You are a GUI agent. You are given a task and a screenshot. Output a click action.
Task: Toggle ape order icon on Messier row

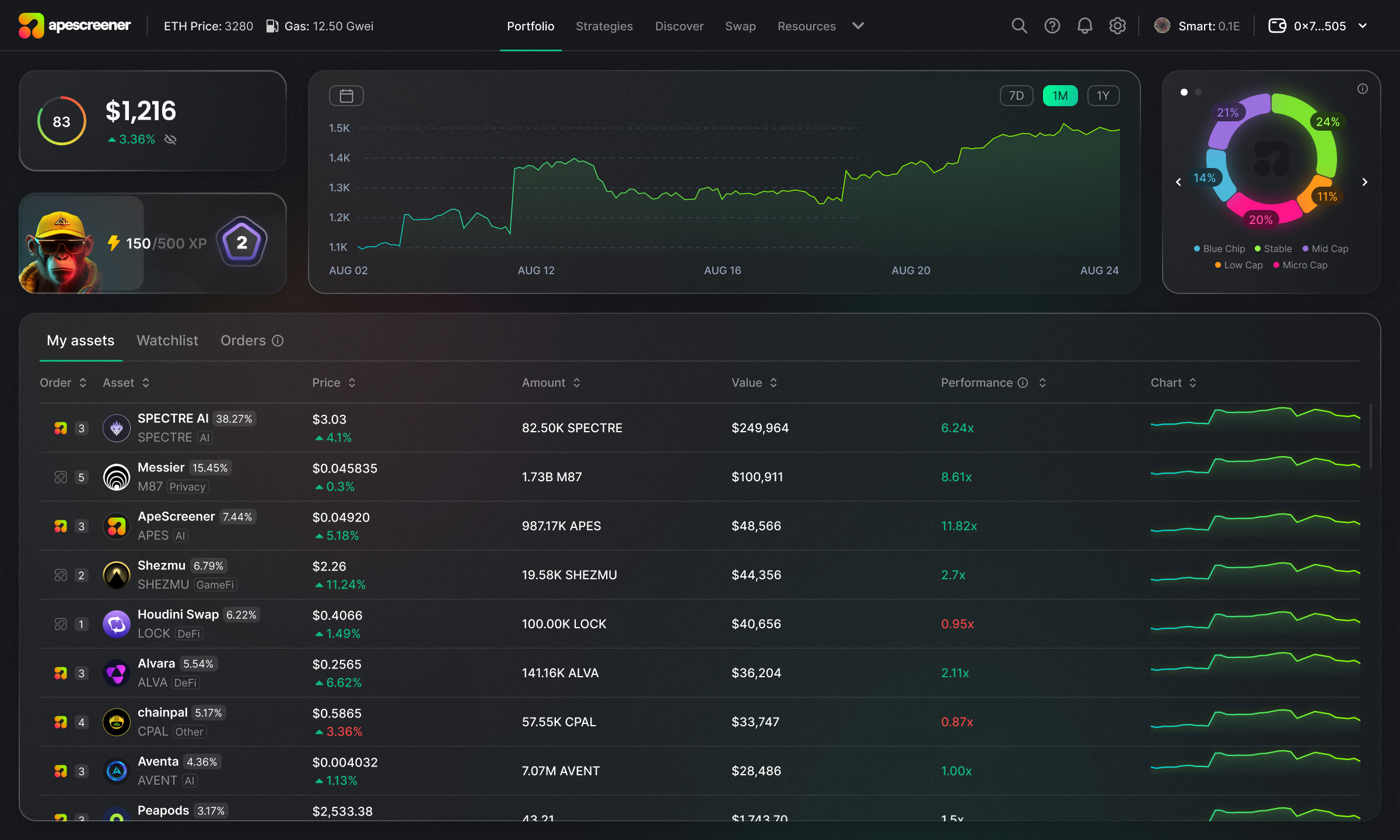[x=61, y=477]
